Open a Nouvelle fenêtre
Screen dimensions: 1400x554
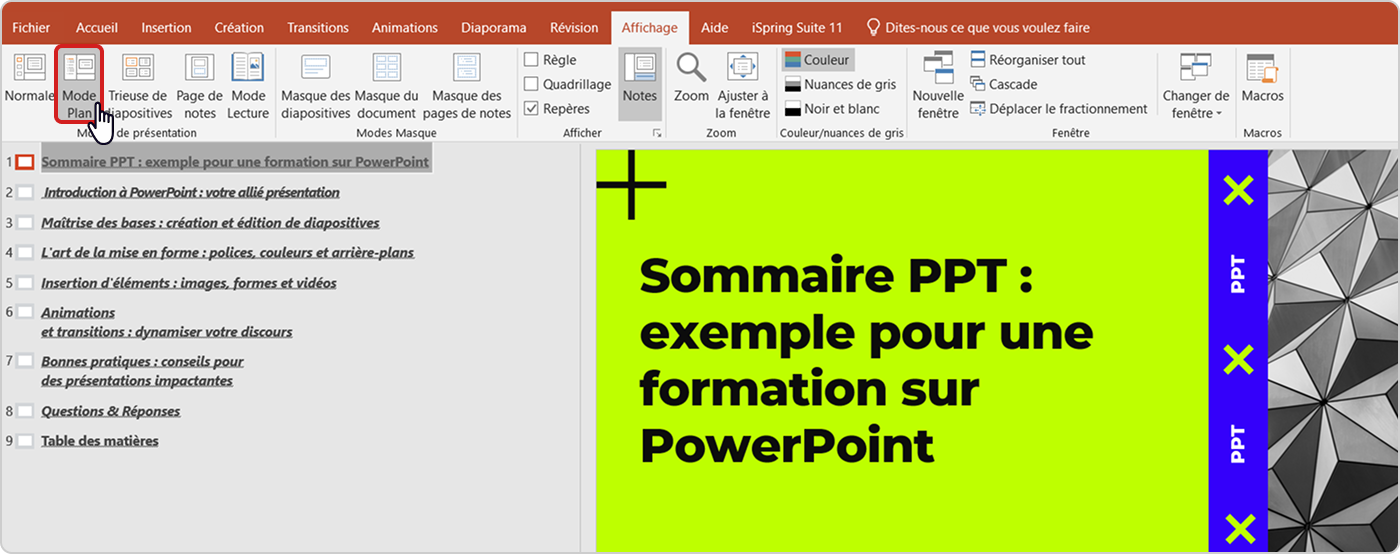tap(938, 86)
